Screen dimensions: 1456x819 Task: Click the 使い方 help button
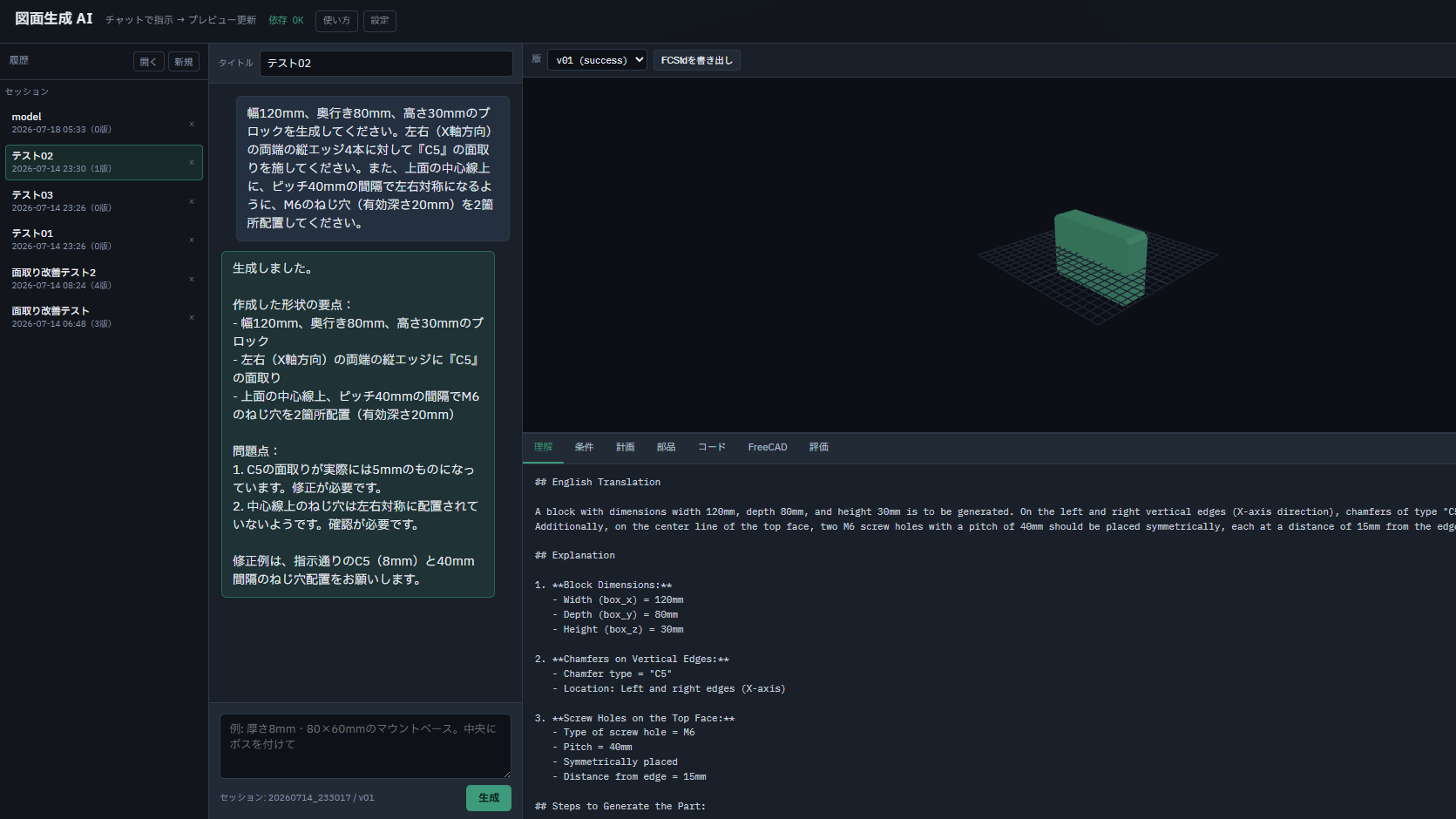tap(336, 20)
